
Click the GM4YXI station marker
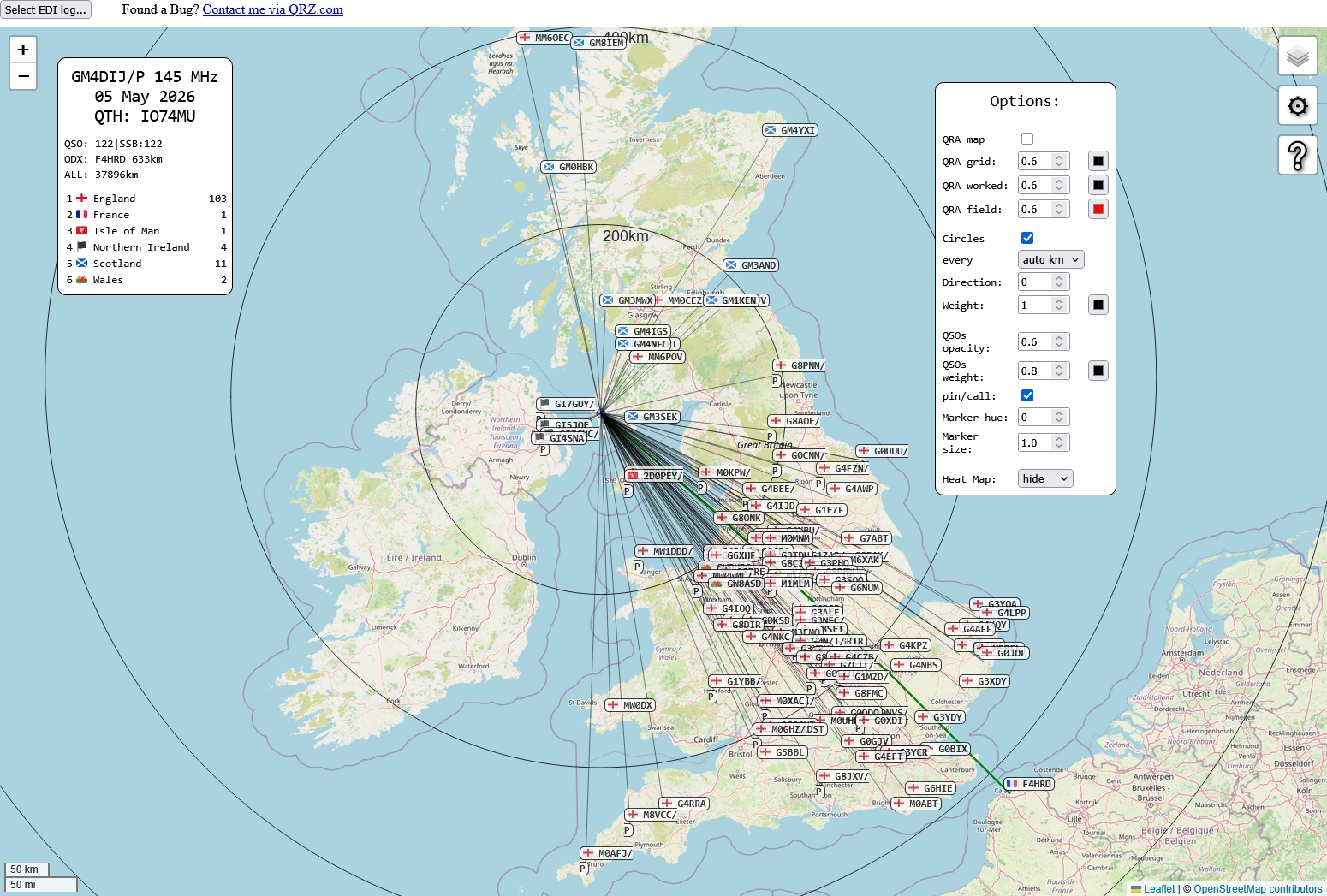[x=790, y=130]
